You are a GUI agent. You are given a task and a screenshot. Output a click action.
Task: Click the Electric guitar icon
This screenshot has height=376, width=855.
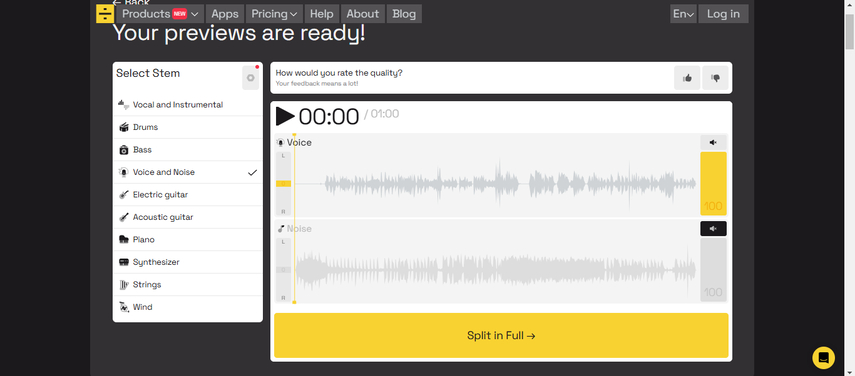click(x=124, y=195)
